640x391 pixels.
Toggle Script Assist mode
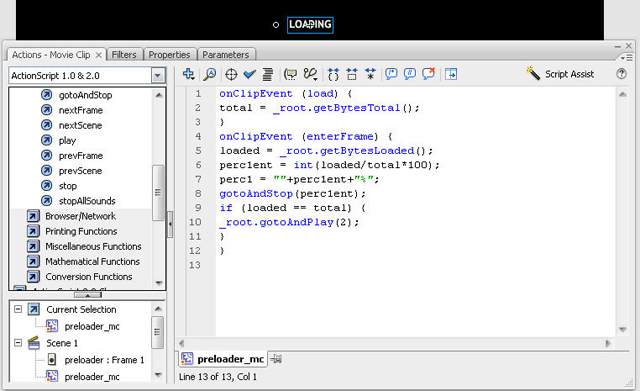coord(560,74)
